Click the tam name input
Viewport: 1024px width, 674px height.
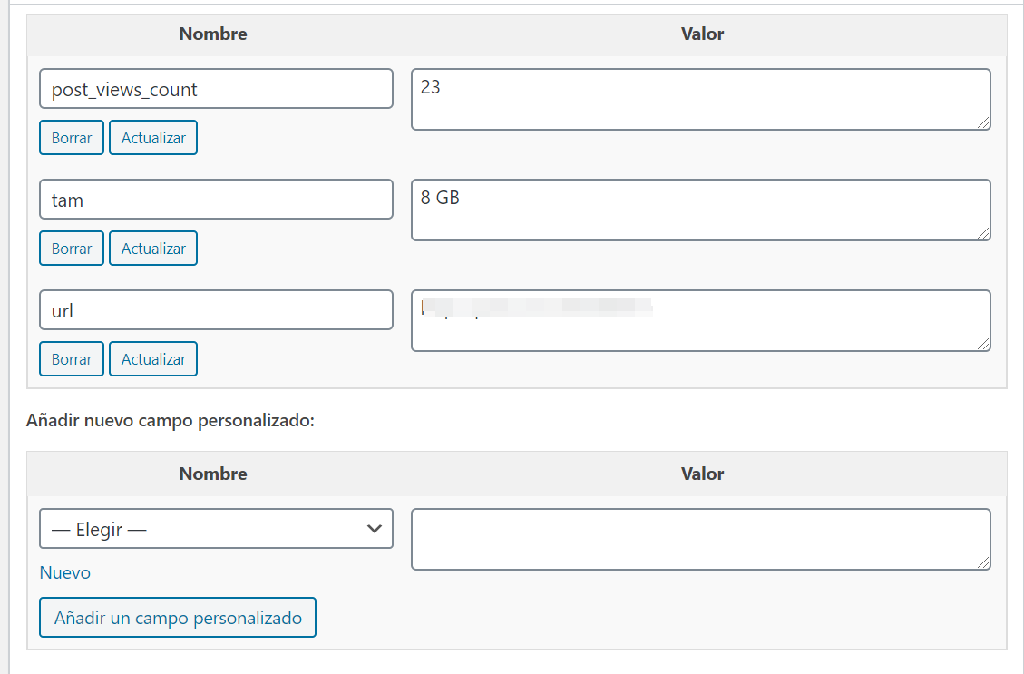pos(216,200)
